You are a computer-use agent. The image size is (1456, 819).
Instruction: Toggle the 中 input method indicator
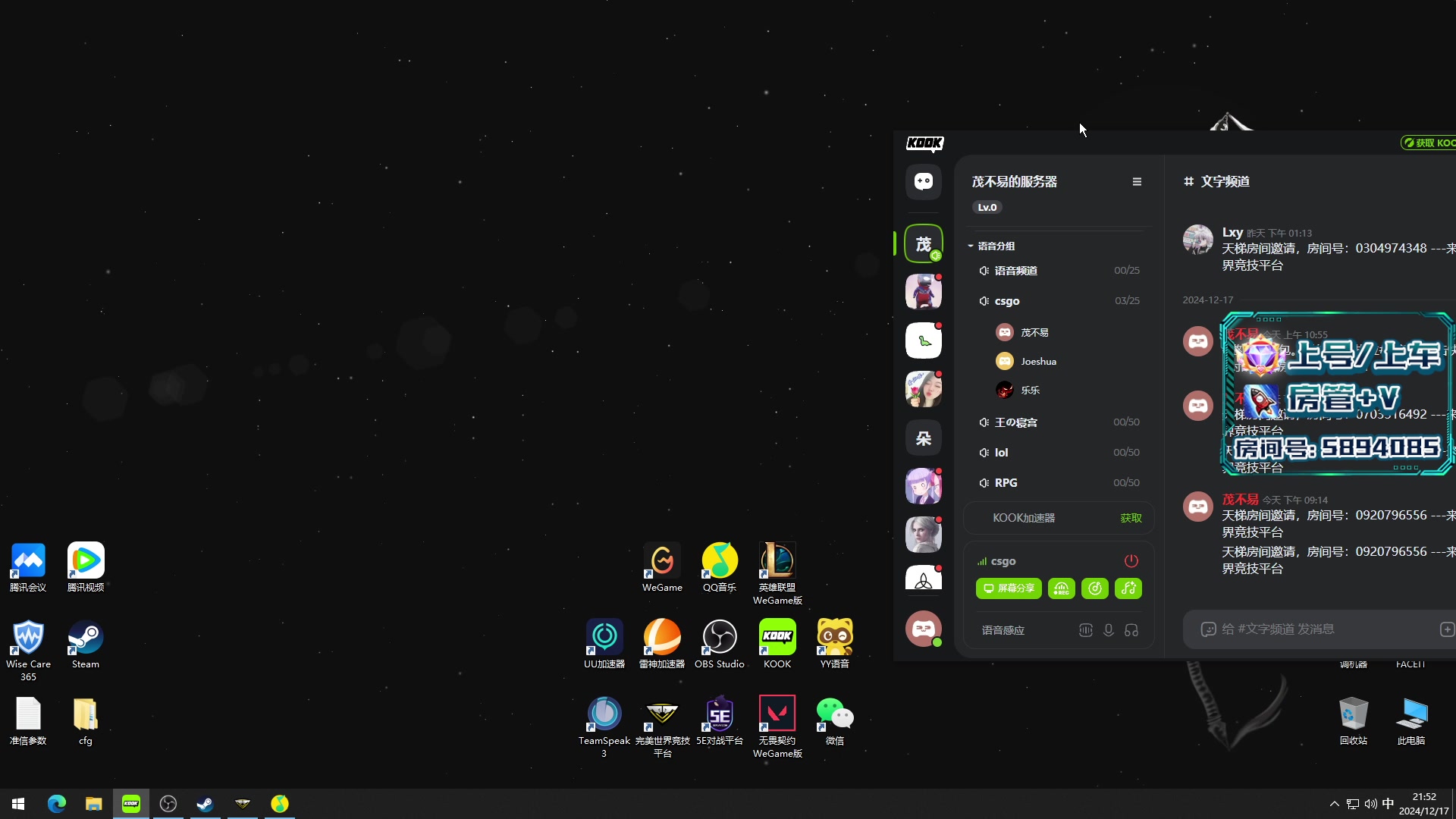click(x=1388, y=804)
